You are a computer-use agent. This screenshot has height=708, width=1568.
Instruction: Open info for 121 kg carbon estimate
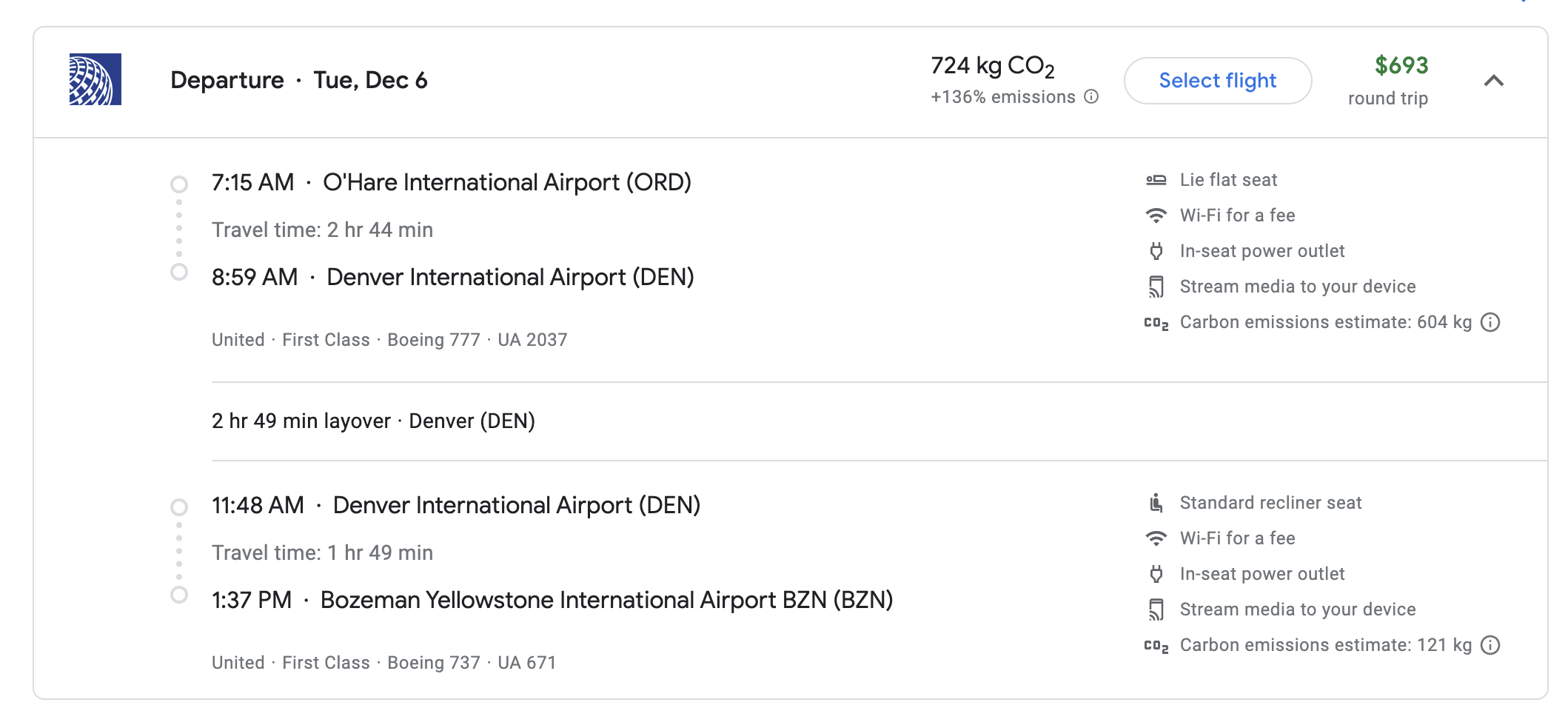1490,645
